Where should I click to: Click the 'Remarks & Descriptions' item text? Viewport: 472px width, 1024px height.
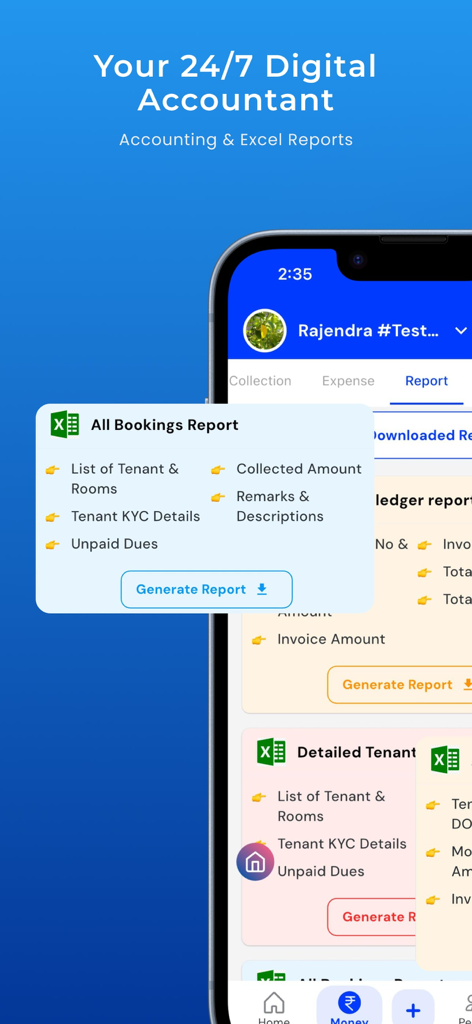click(280, 506)
